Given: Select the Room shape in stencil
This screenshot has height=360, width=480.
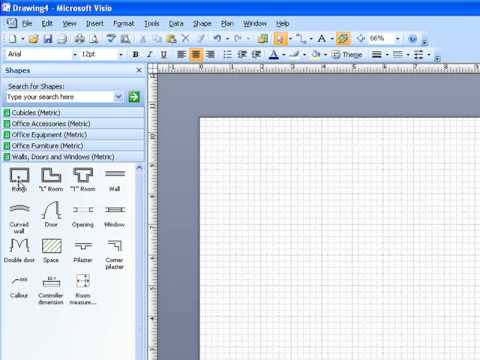Looking at the screenshot, I should pos(19,180).
